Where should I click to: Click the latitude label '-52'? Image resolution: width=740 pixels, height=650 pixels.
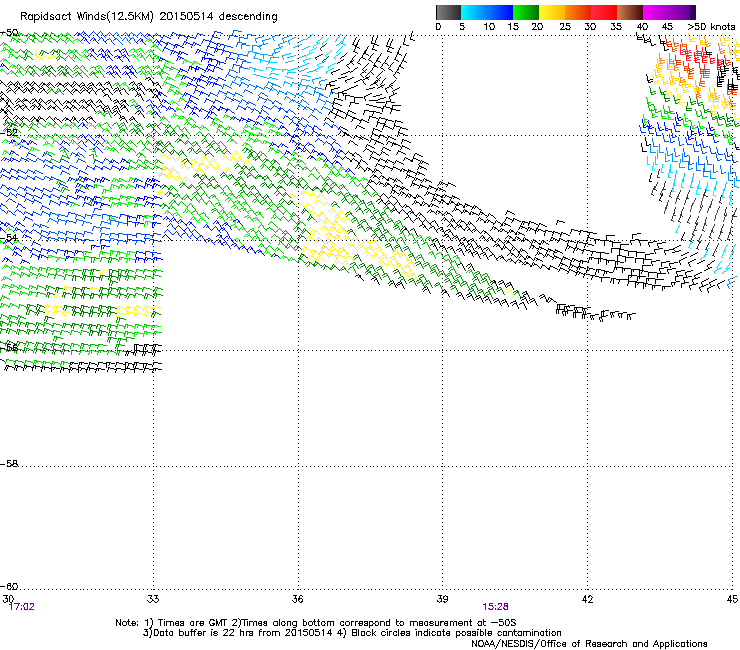click(9, 133)
